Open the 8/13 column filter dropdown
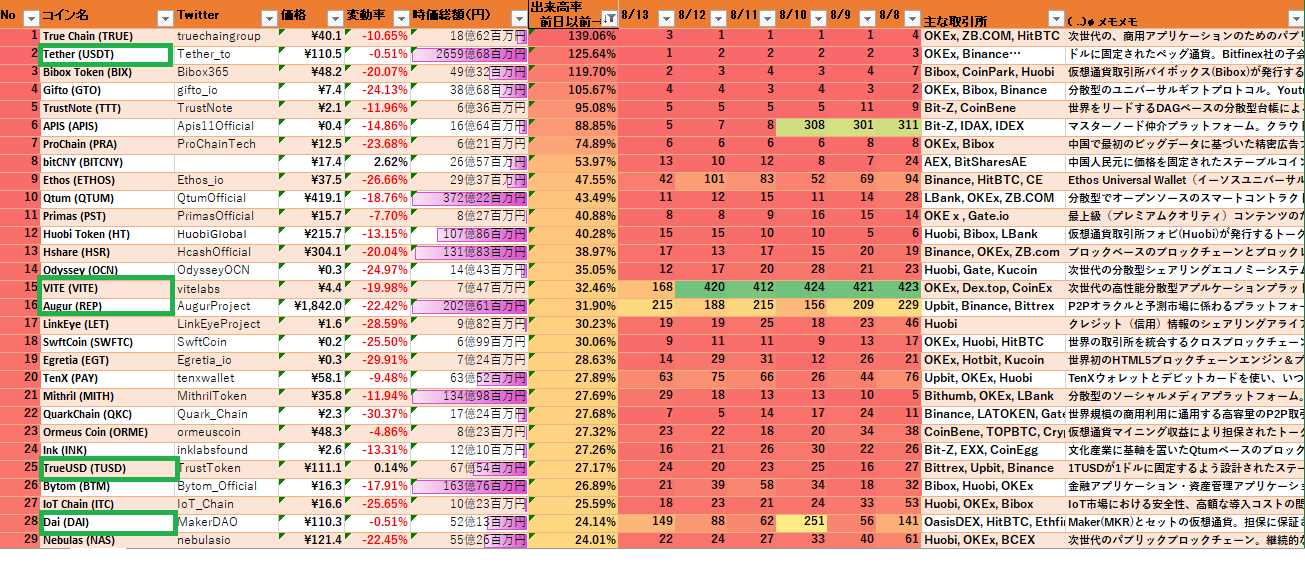1305x569 pixels. 666,18
